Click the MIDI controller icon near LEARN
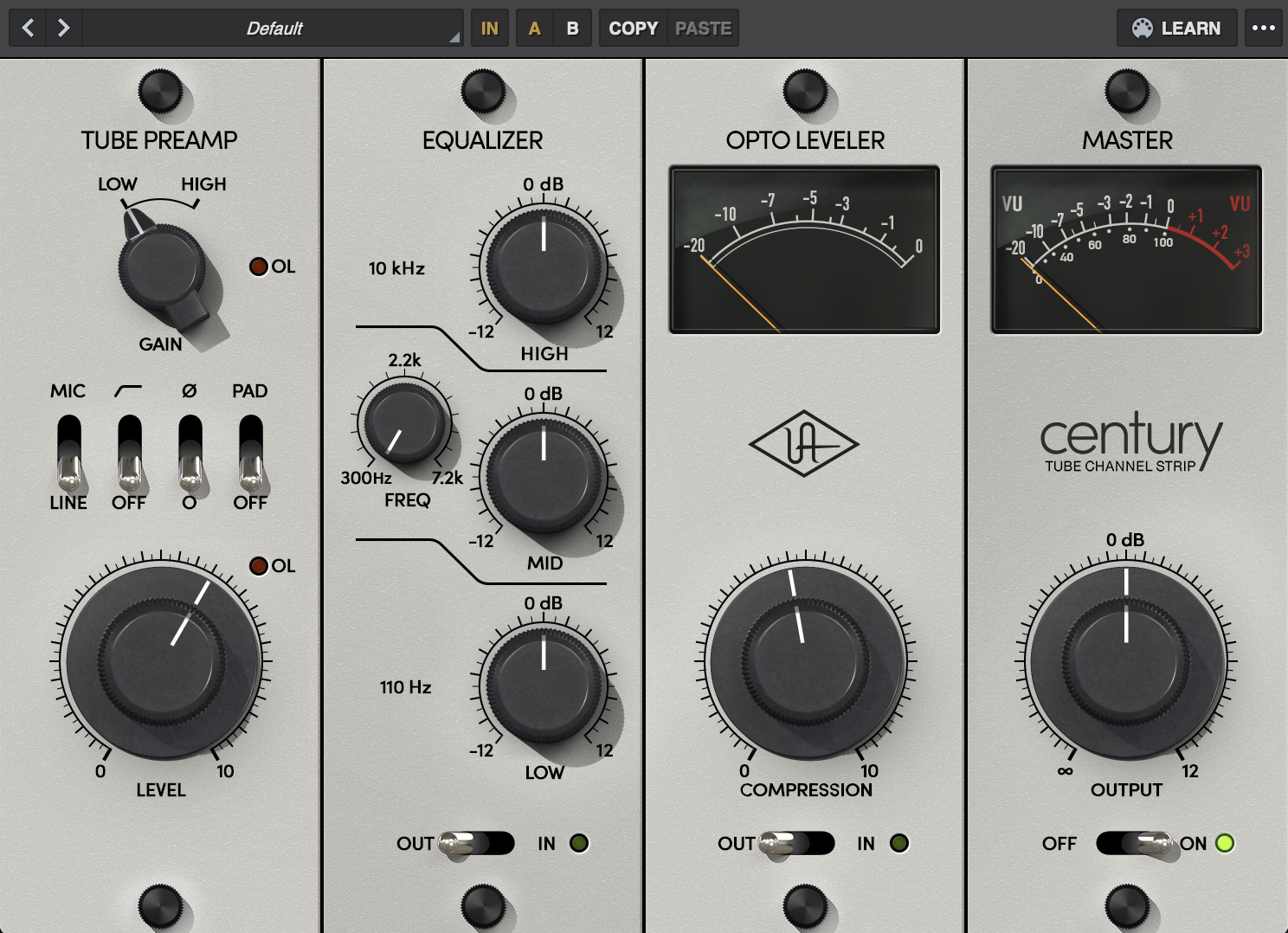 coord(1143,28)
